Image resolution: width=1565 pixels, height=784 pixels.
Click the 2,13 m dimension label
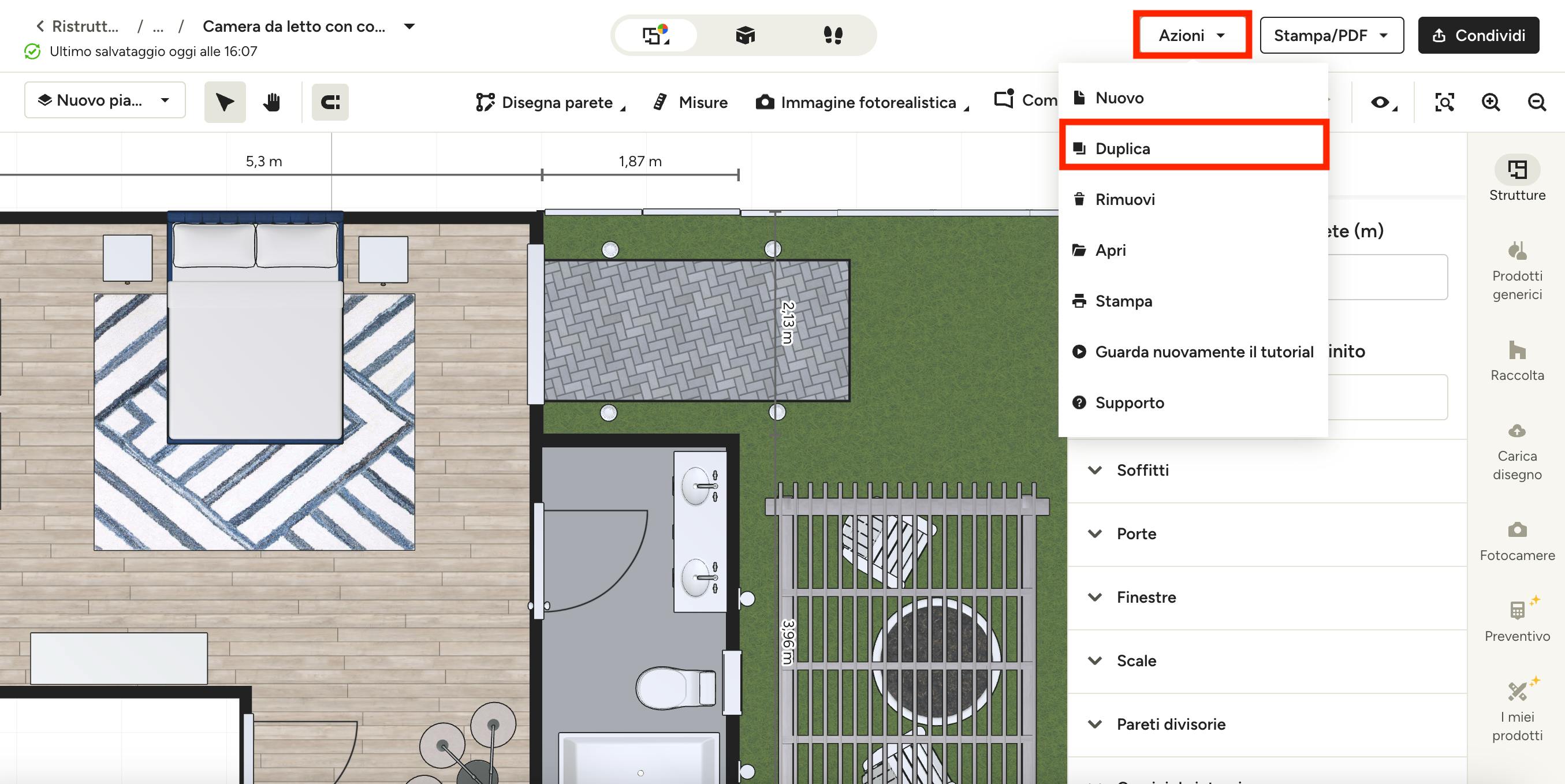tap(787, 323)
